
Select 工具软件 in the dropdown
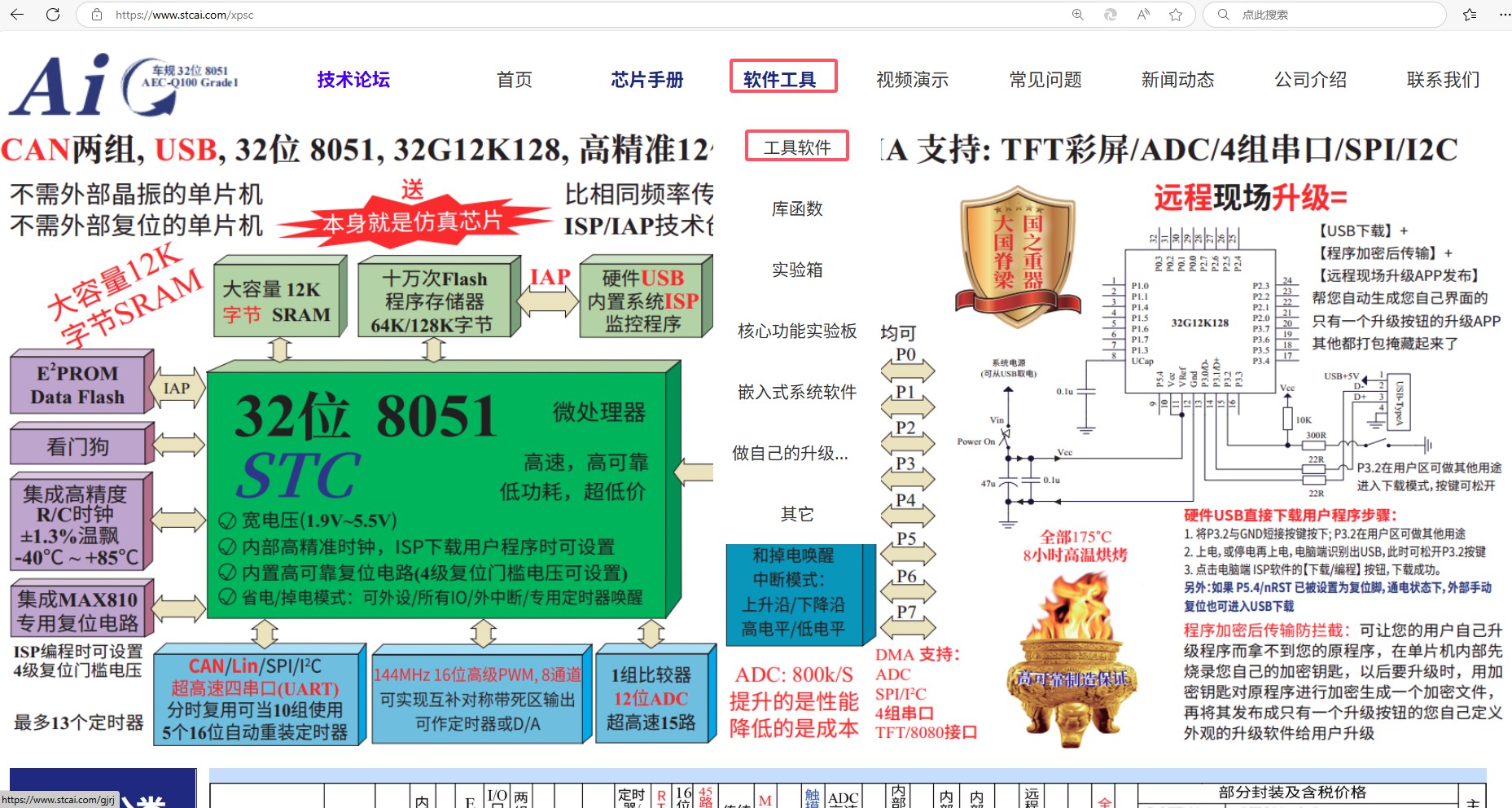[x=797, y=147]
